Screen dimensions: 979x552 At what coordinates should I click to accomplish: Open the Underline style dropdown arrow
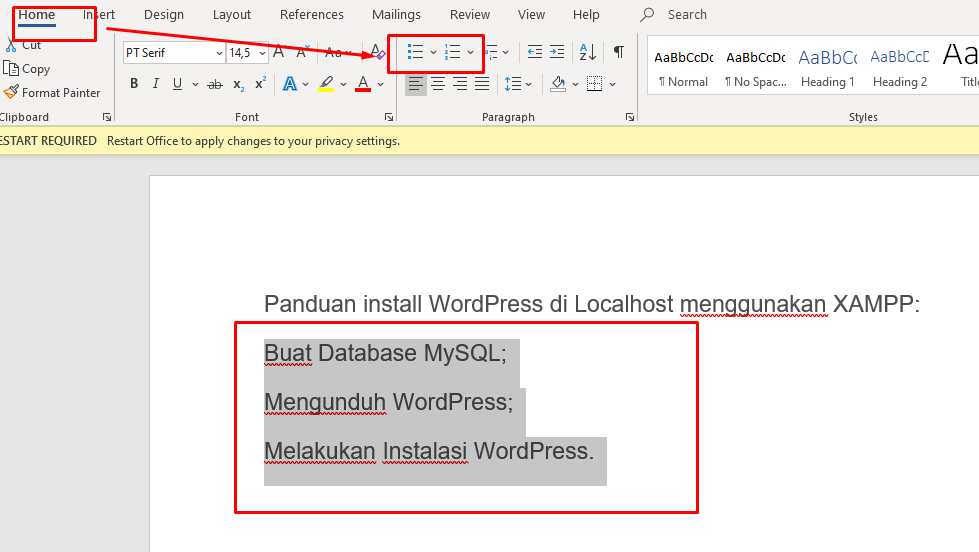195,84
